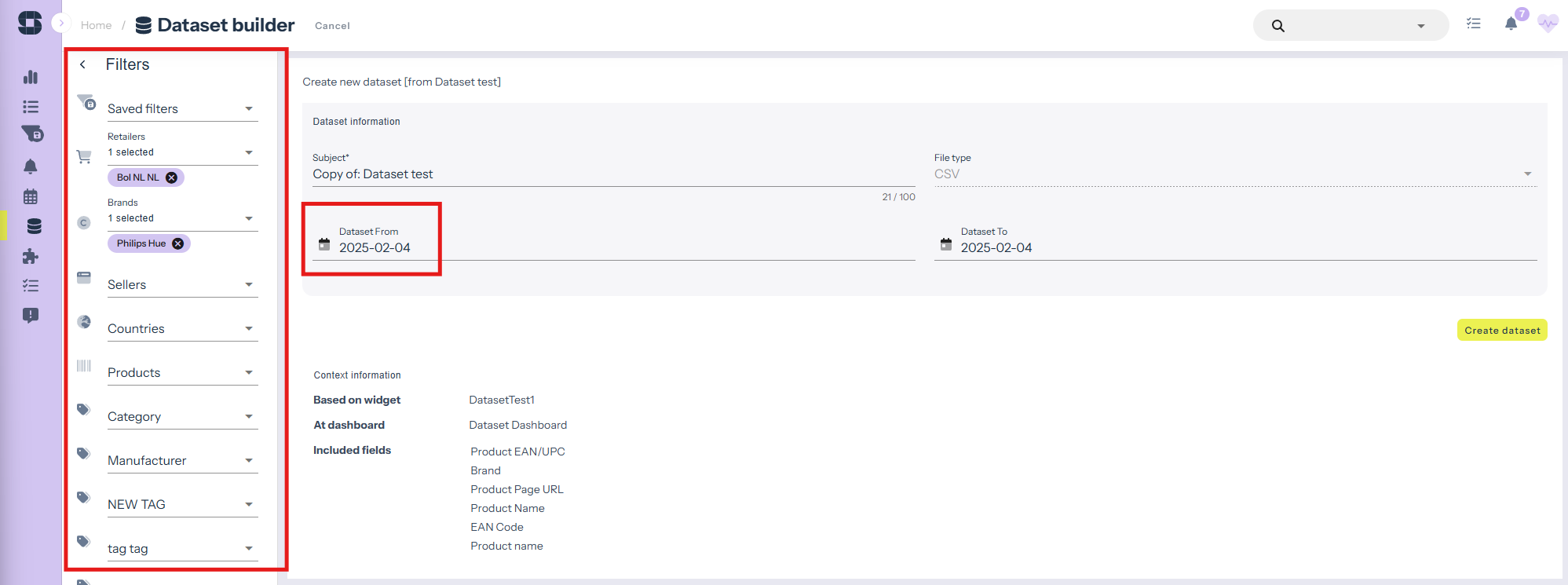Viewport: 1568px width, 585px height.
Task: Collapse the Filters panel with back arrow
Action: pos(82,64)
